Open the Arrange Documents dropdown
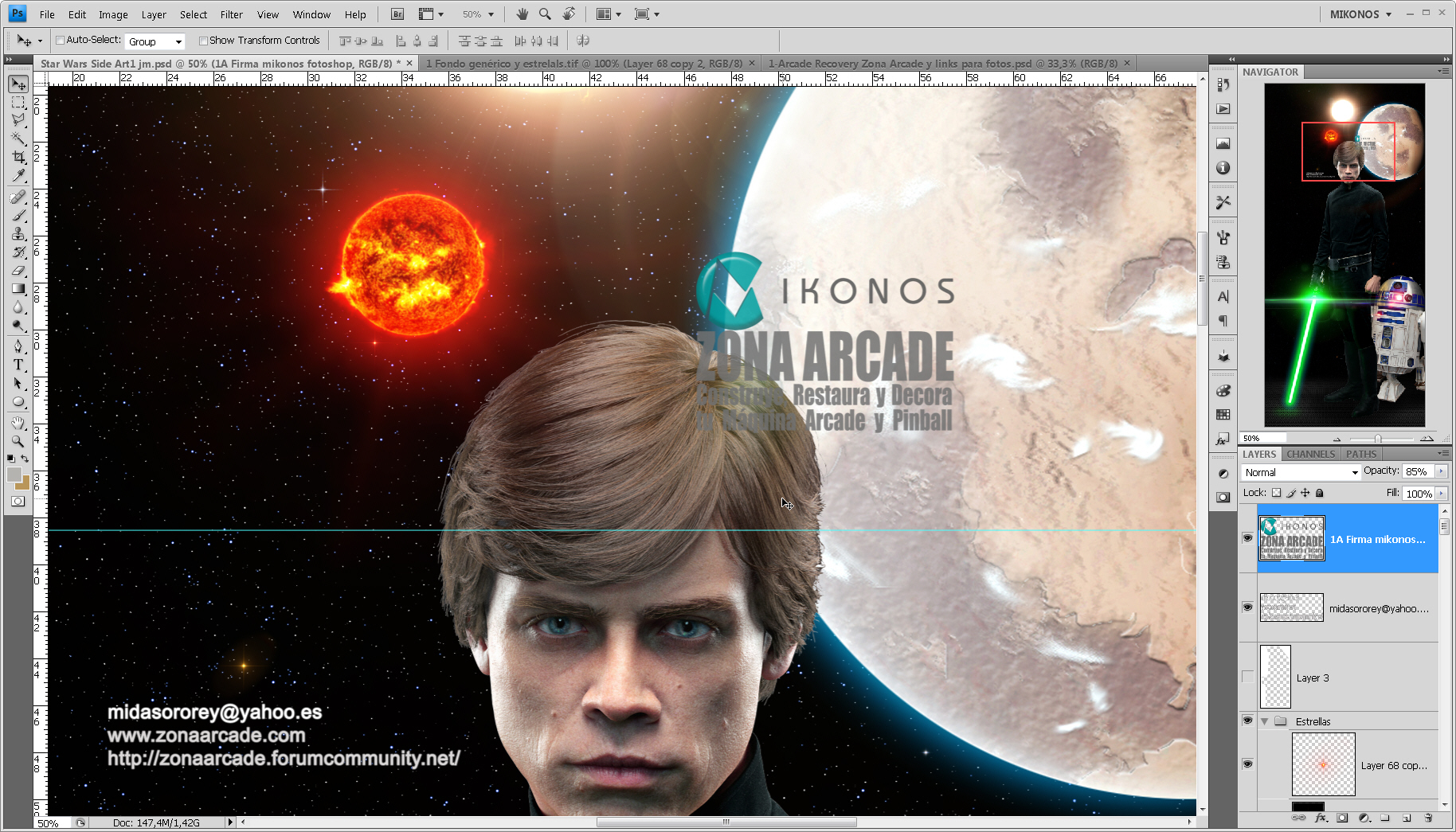This screenshot has height=832, width=1456. pyautogui.click(x=609, y=14)
